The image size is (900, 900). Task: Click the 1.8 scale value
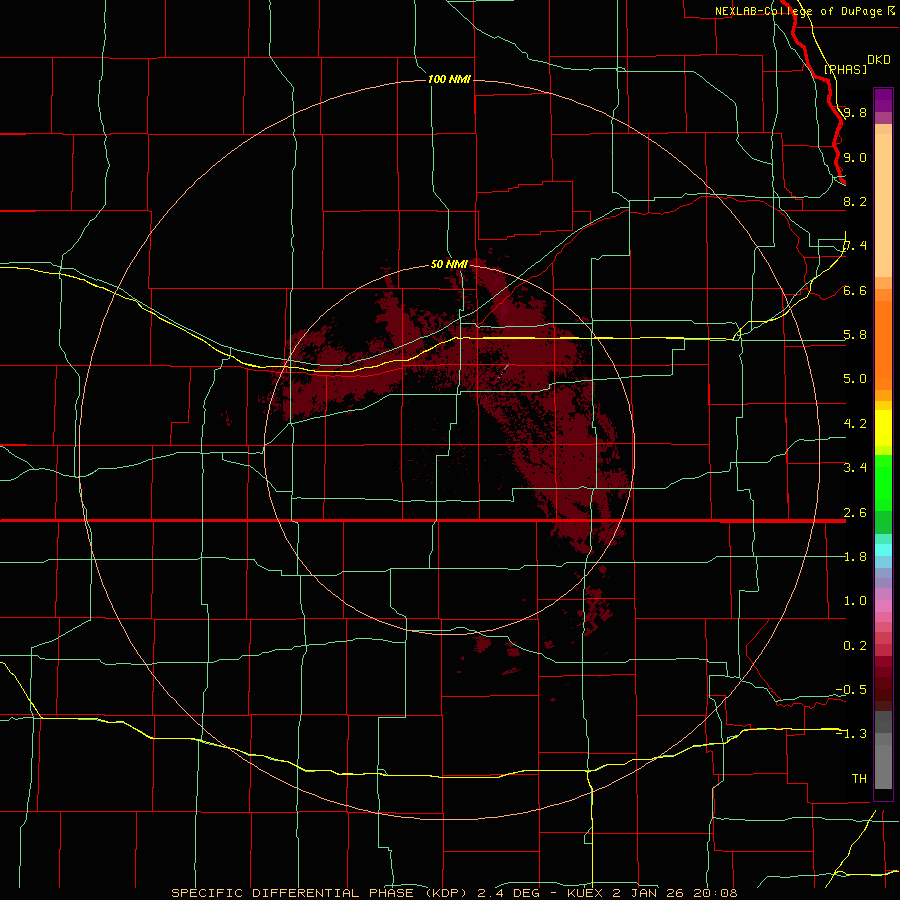[x=855, y=557]
